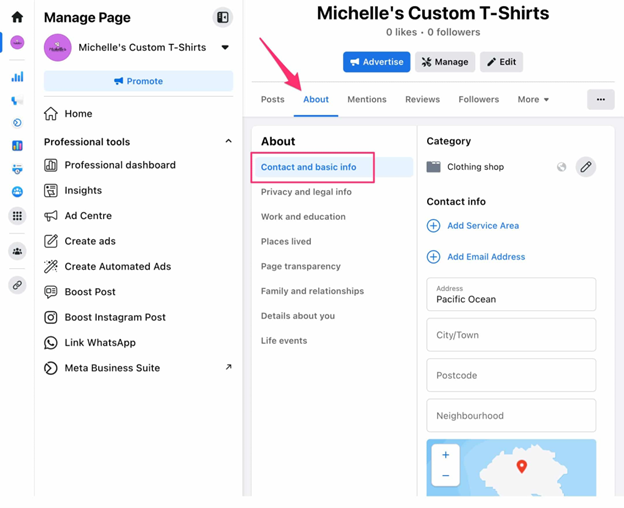The image size is (624, 508).
Task: Open Home in Manage Page sidebar
Action: 138,114
